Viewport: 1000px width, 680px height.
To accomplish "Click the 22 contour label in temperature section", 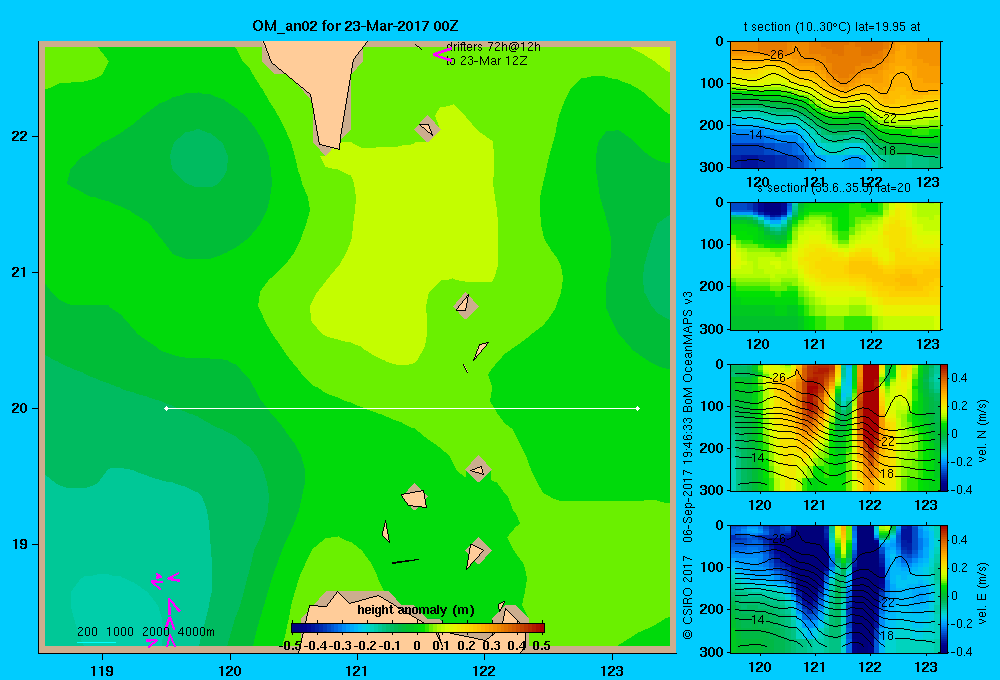I will tap(890, 118).
